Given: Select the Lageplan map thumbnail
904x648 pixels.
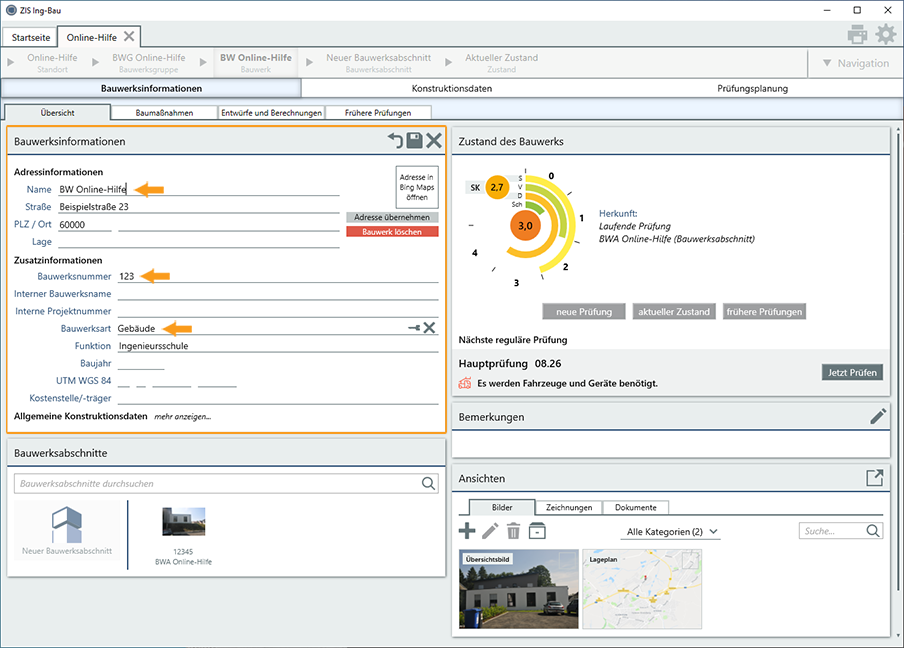Looking at the screenshot, I should pyautogui.click(x=642, y=588).
